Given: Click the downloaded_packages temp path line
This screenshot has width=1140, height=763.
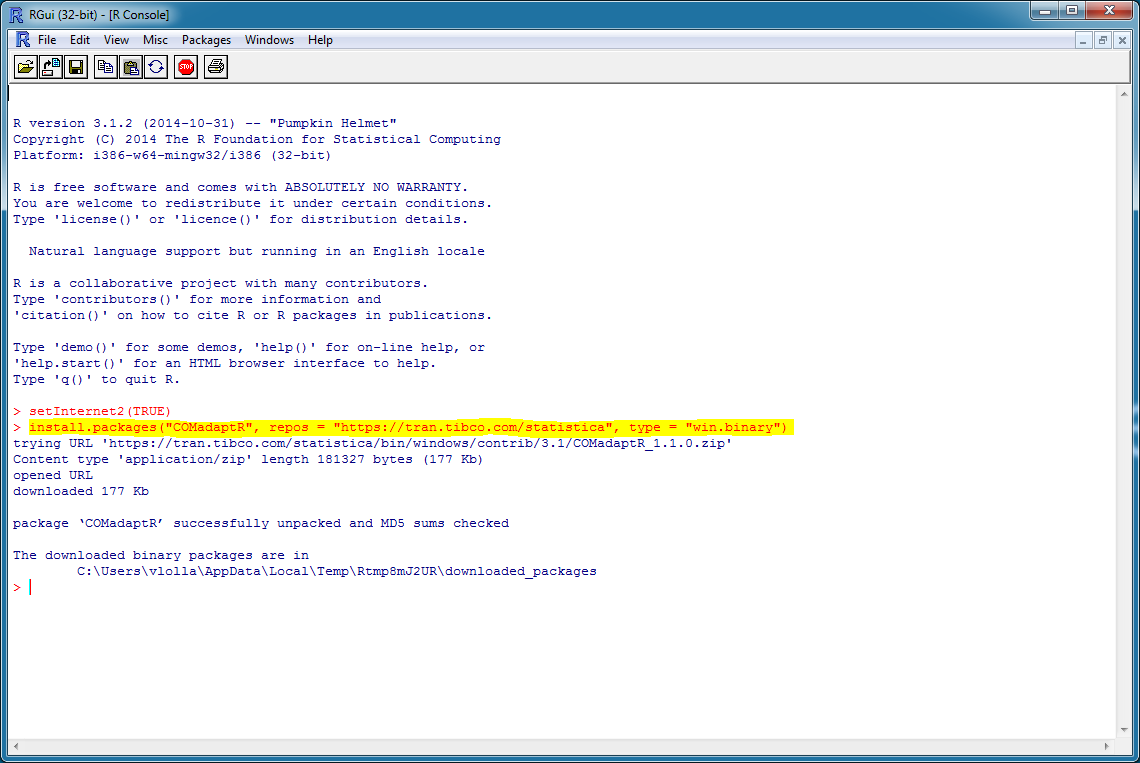Looking at the screenshot, I should click(x=337, y=572).
